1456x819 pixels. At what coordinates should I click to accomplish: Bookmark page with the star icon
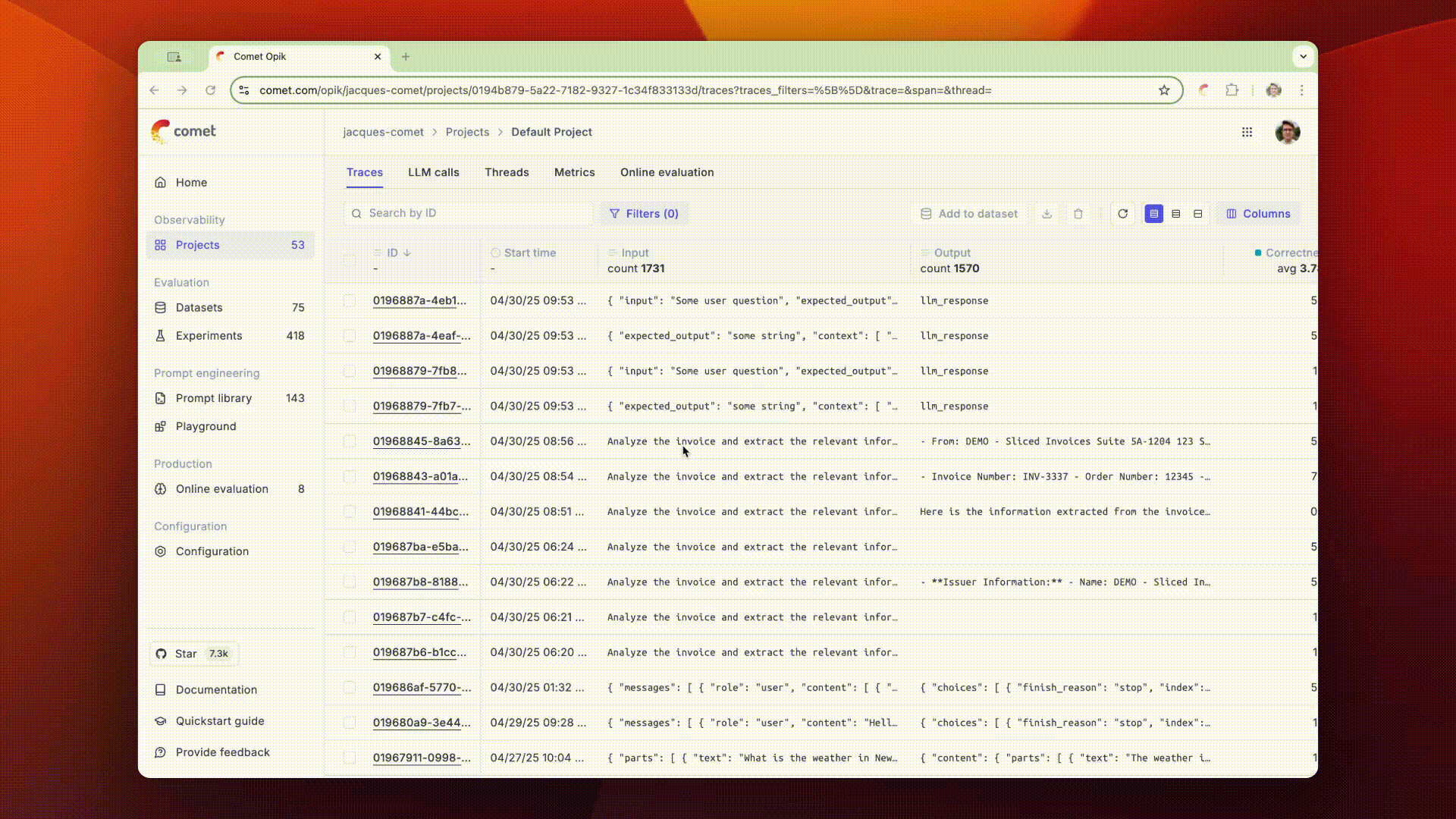pyautogui.click(x=1164, y=90)
